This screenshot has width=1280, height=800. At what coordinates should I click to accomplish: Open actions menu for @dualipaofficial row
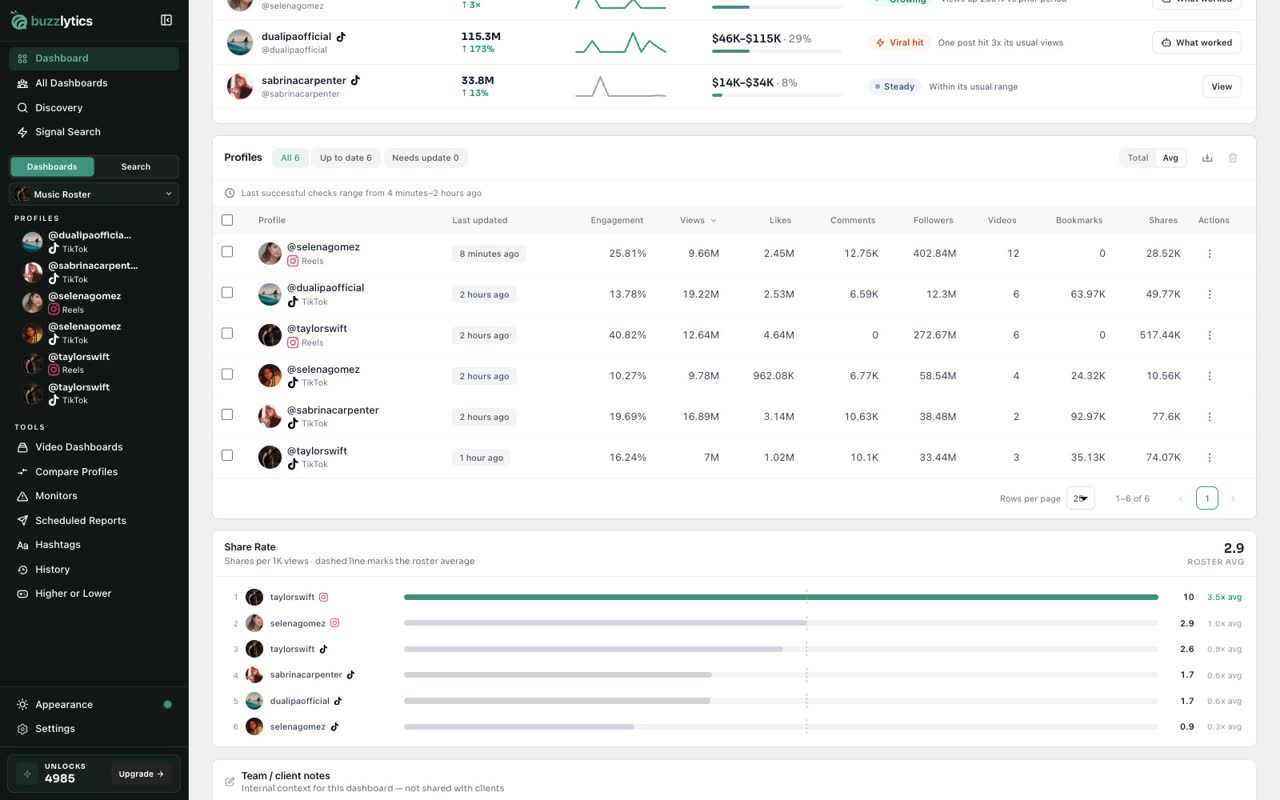tap(1209, 295)
